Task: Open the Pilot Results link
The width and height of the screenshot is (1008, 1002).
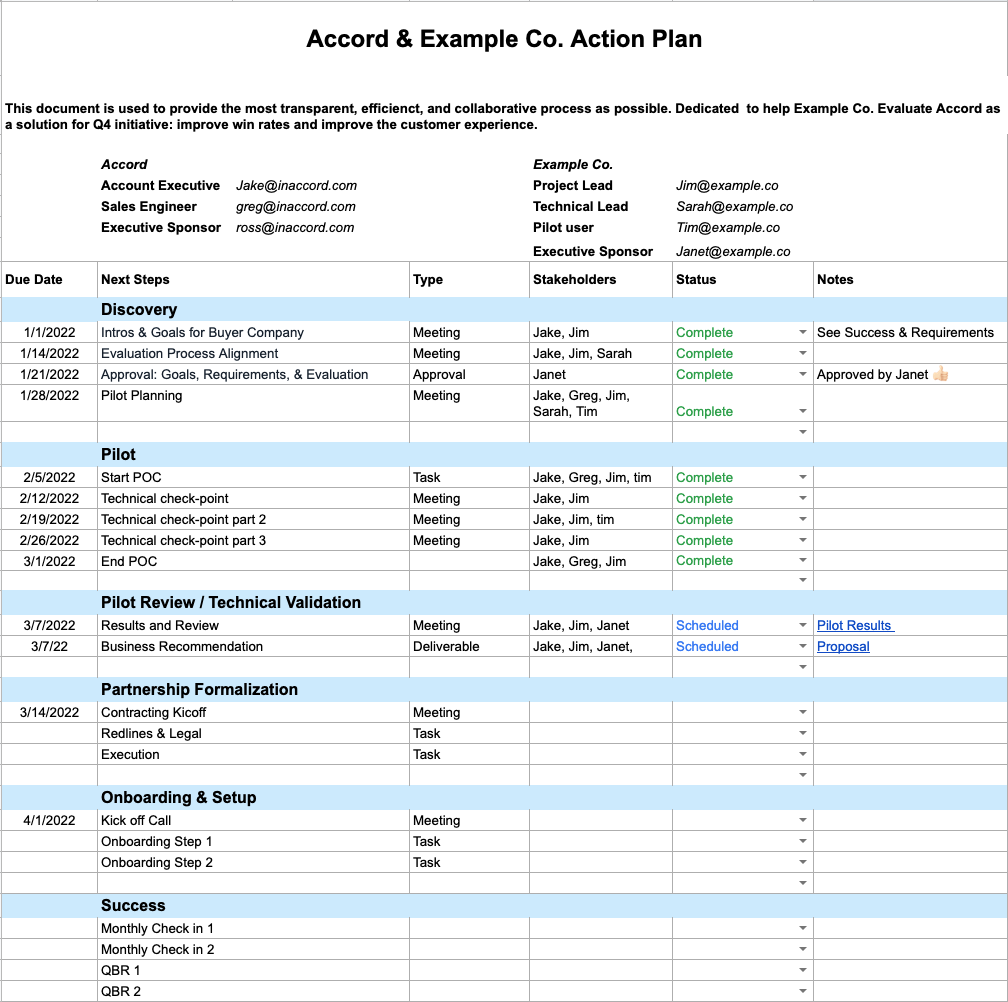Action: pyautogui.click(x=854, y=625)
